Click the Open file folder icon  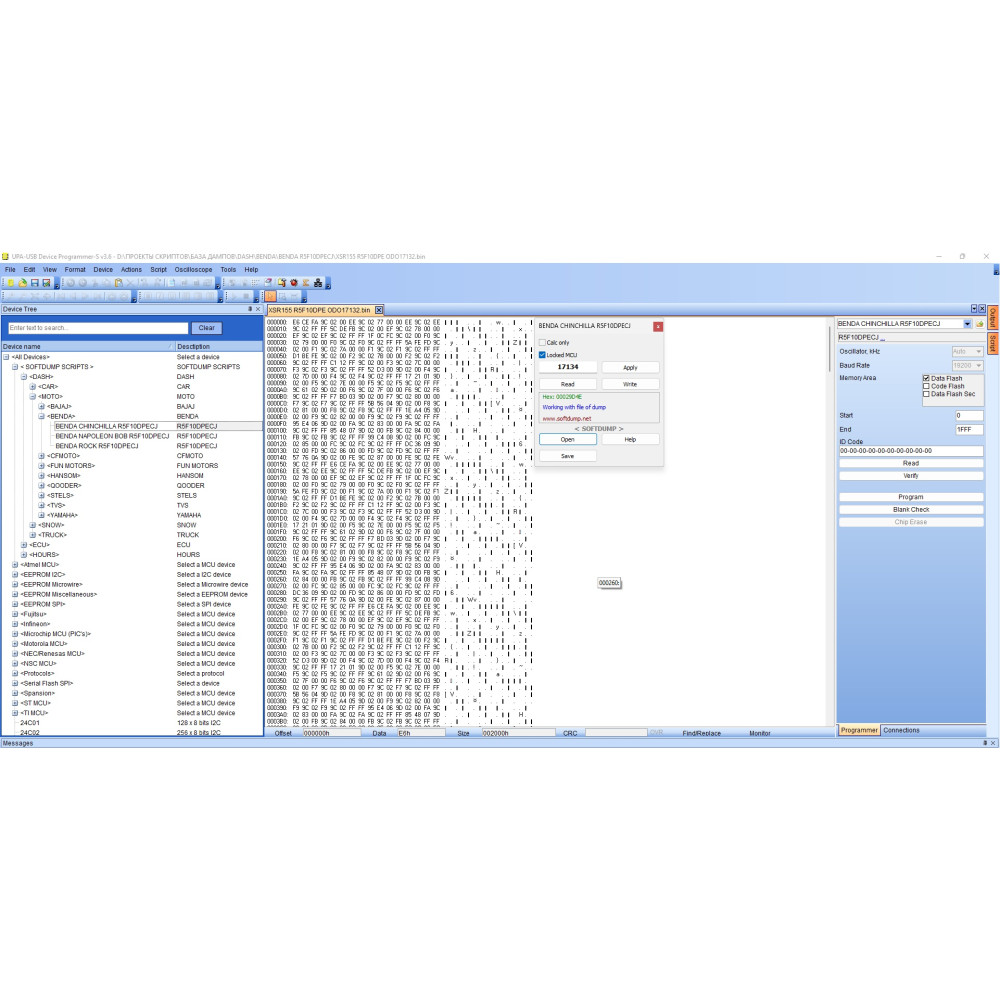22,283
